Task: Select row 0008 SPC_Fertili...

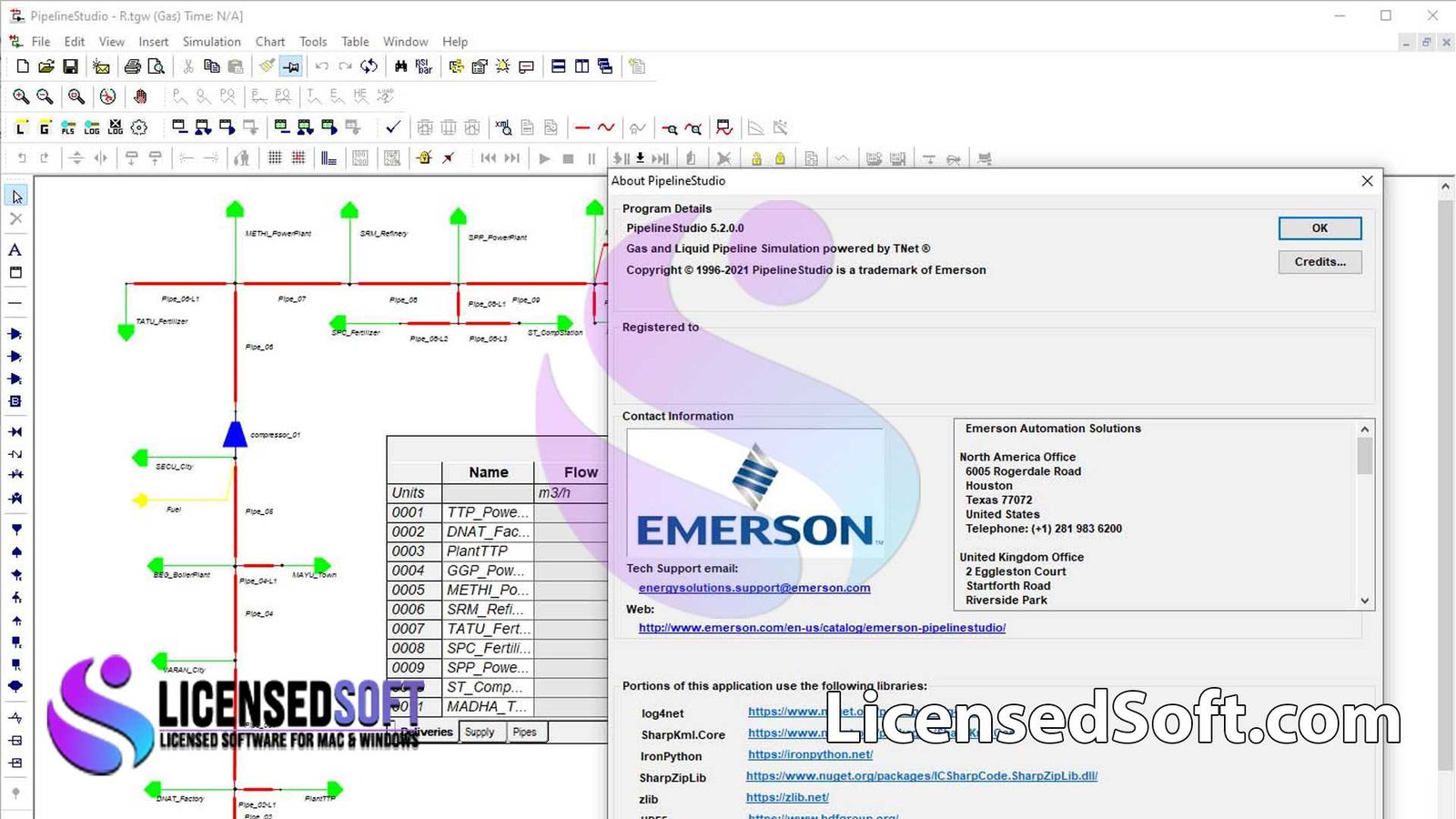Action: [x=497, y=649]
